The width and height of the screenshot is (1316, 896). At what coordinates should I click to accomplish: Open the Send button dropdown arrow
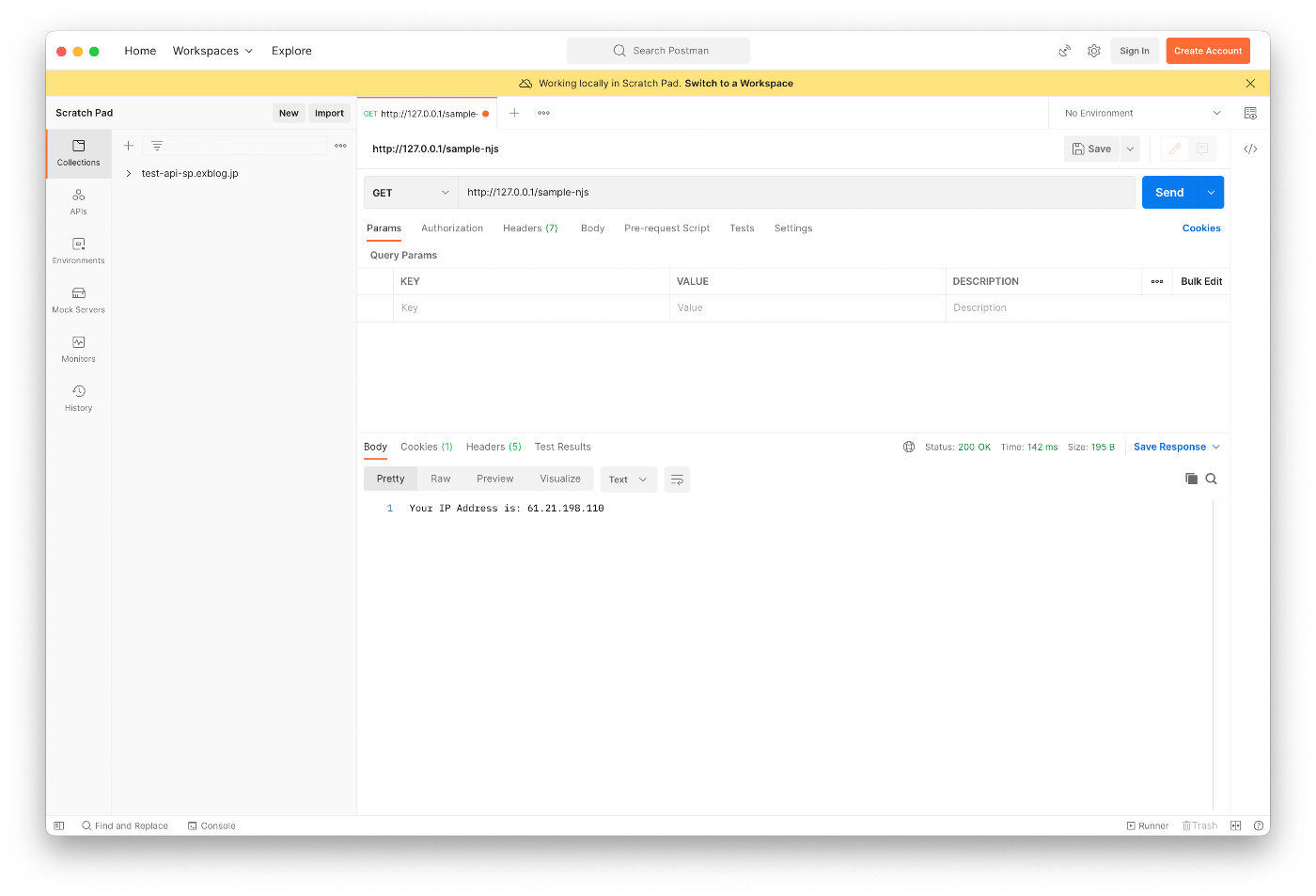[1211, 193]
